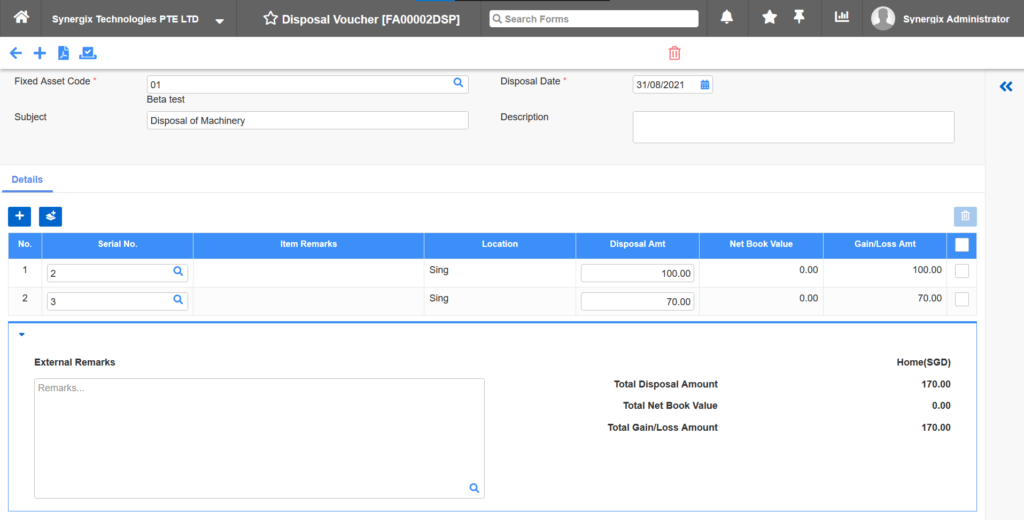Expand the right side panel chevrons
This screenshot has height=520, width=1024.
pos(1006,87)
